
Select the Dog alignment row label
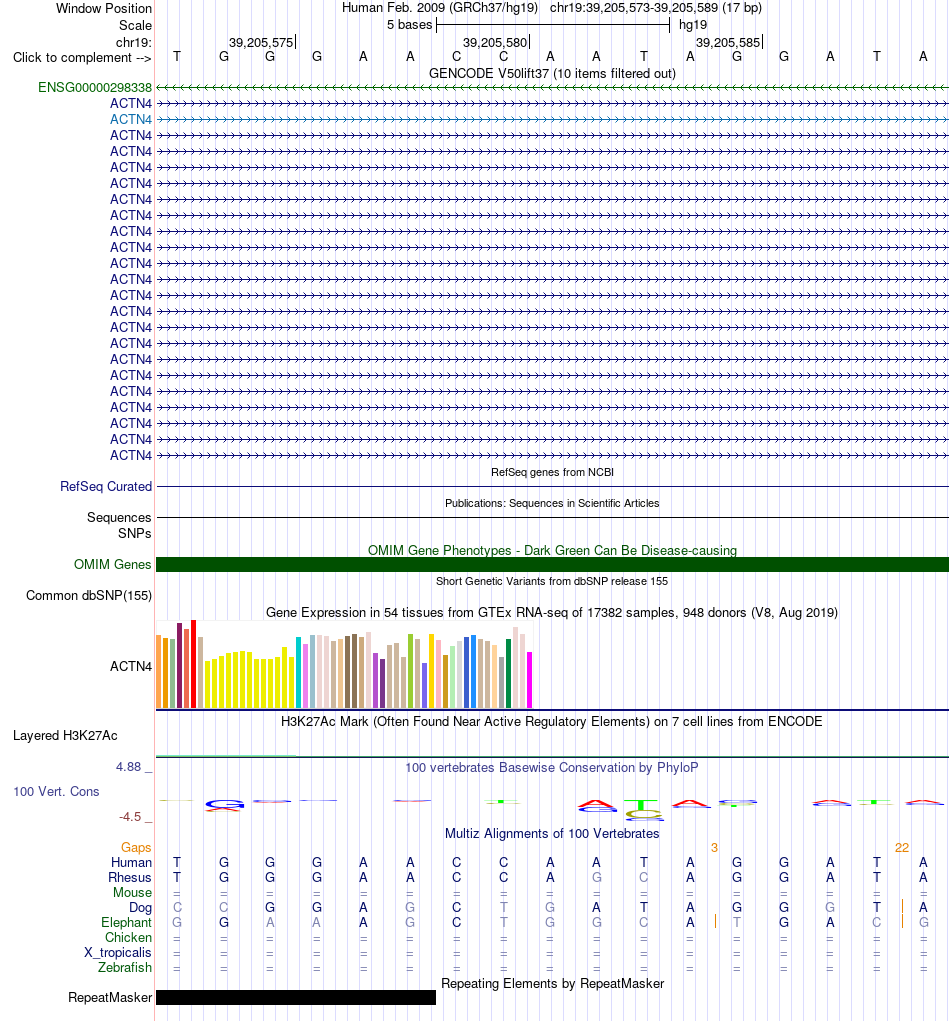140,907
